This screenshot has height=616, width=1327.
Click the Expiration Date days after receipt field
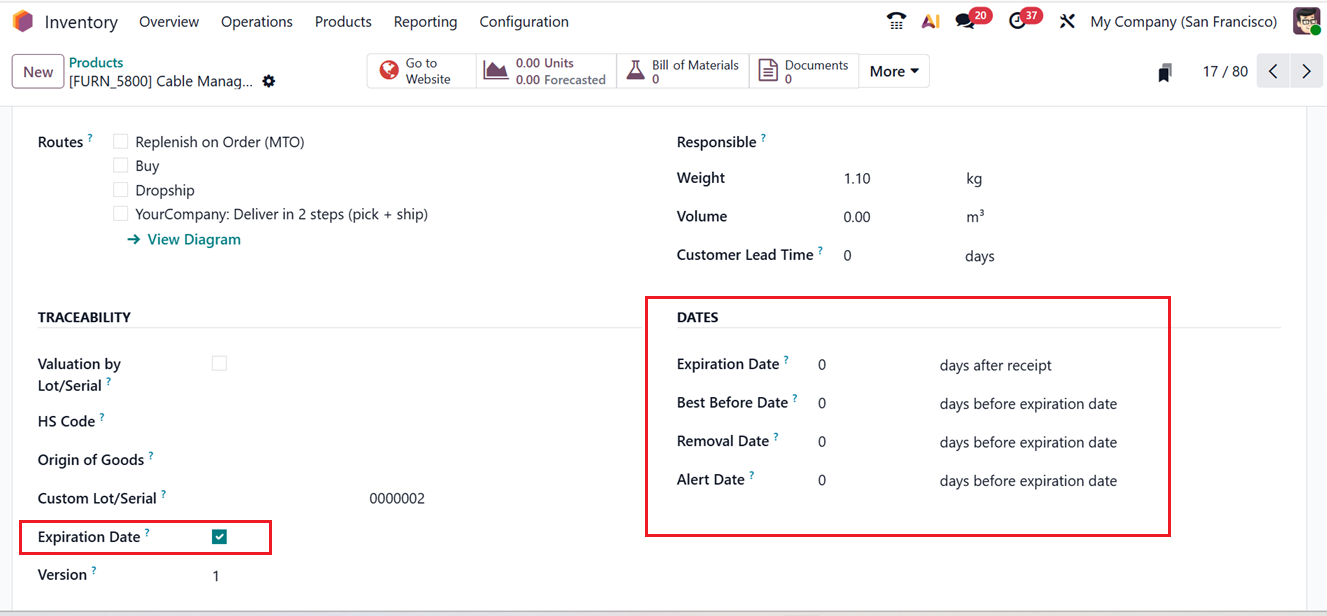(x=822, y=365)
